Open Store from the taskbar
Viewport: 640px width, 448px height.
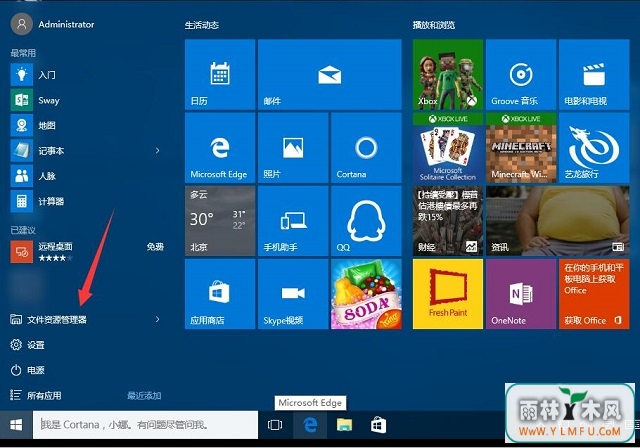click(x=378, y=425)
